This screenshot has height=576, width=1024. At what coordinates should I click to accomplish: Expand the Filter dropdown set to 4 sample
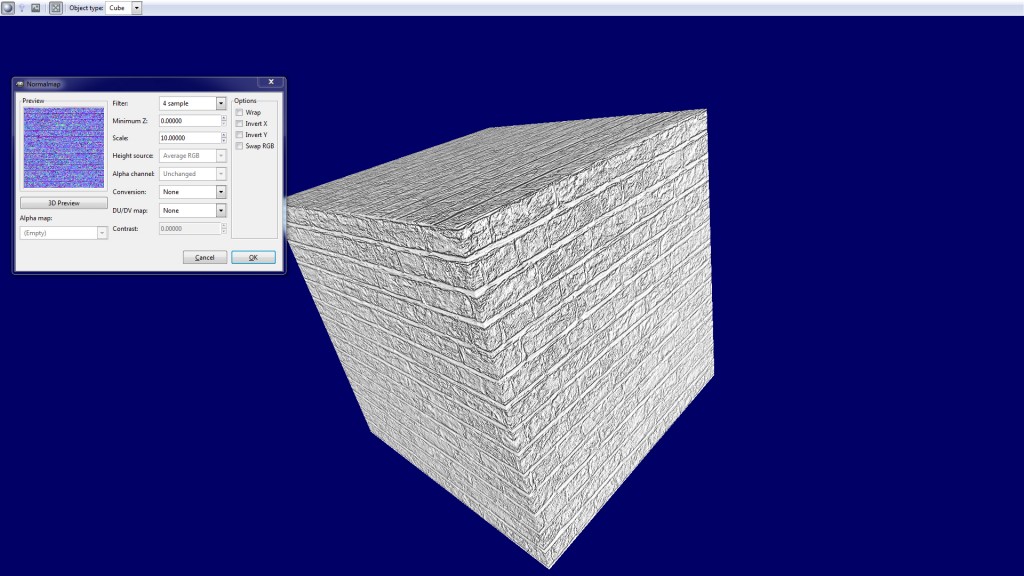193,103
